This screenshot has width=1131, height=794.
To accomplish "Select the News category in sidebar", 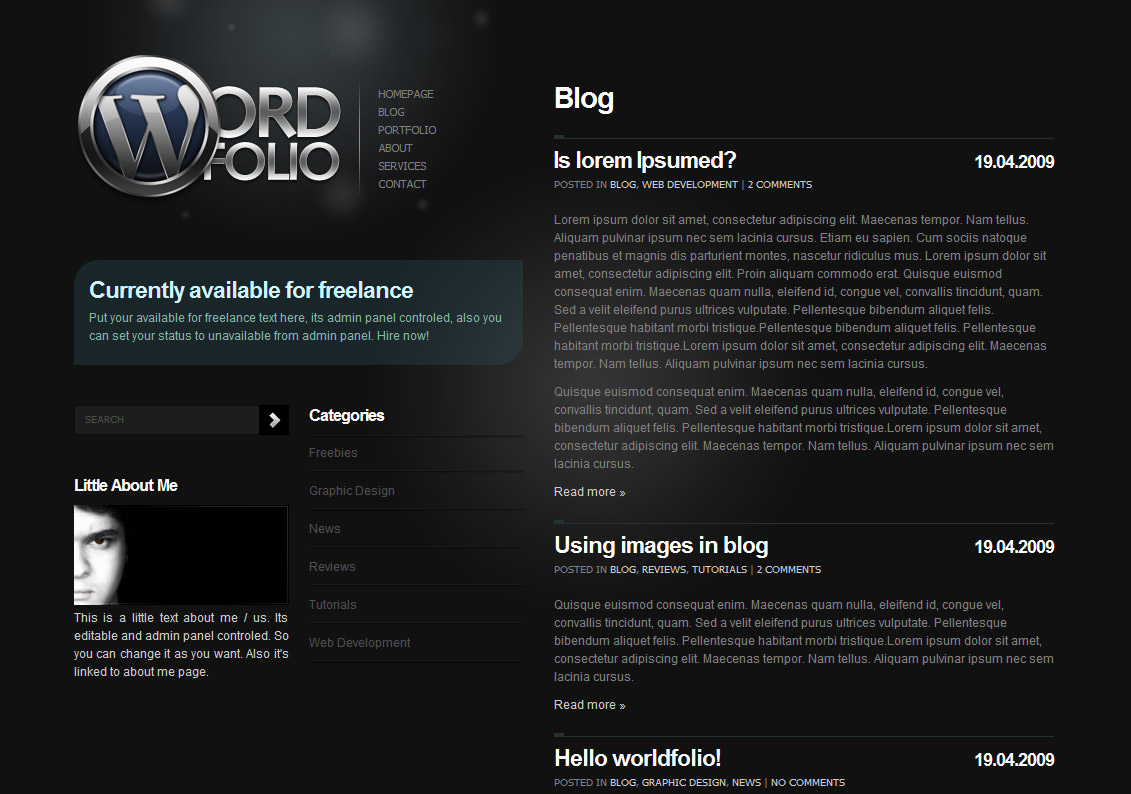I will [x=324, y=529].
